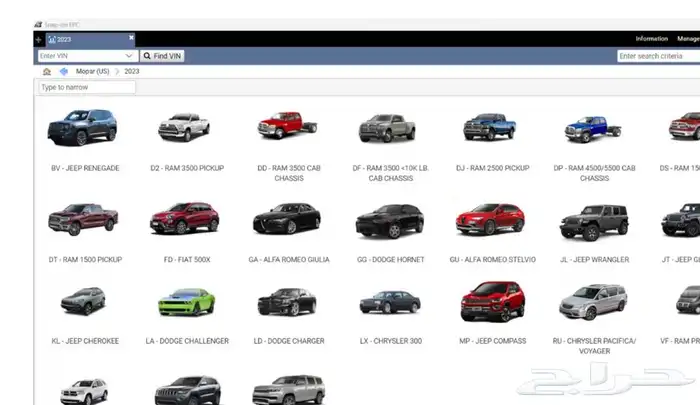
Task: Focus the Enter search criteria field
Action: (658, 56)
